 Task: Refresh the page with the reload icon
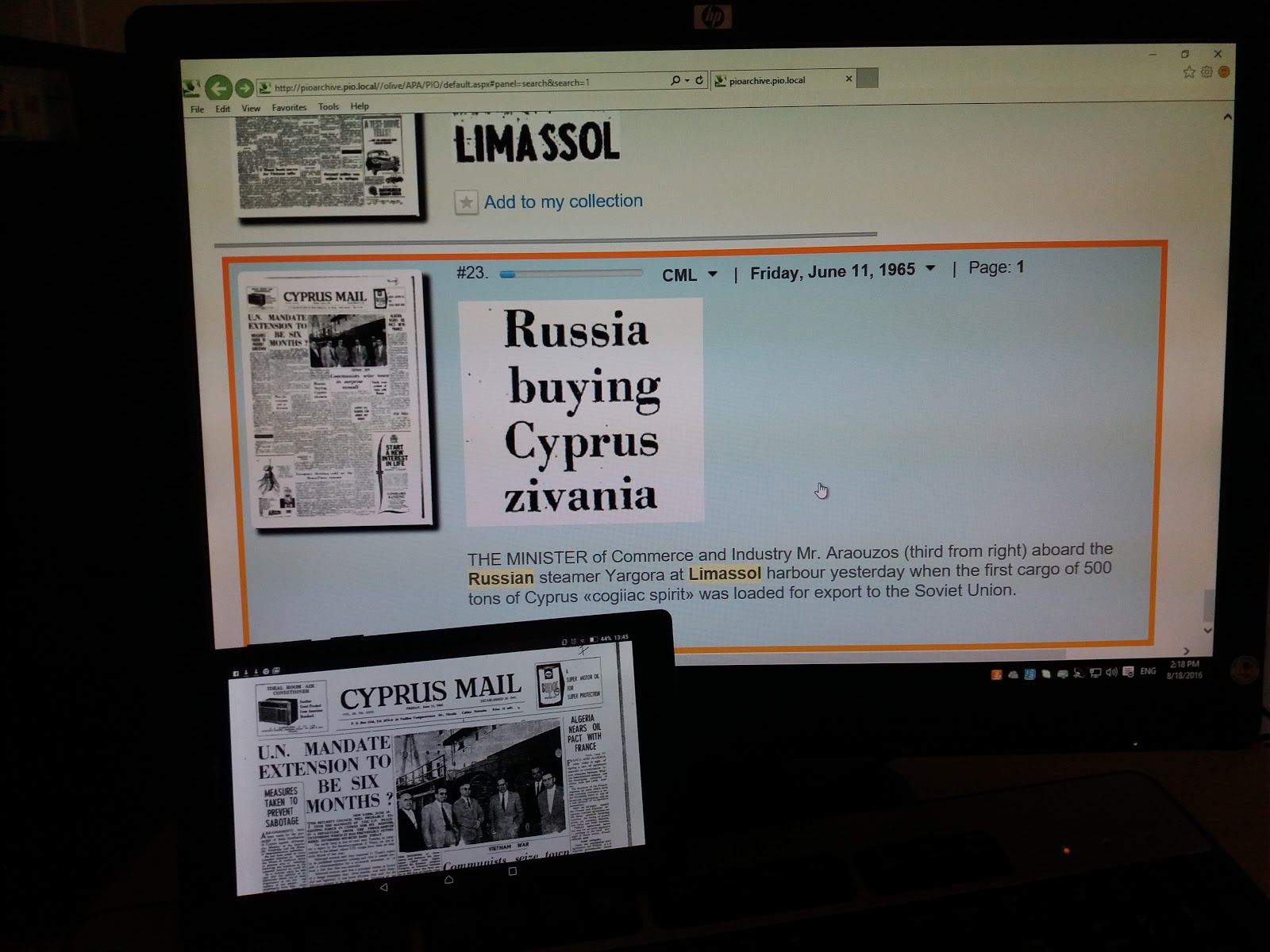(x=699, y=80)
